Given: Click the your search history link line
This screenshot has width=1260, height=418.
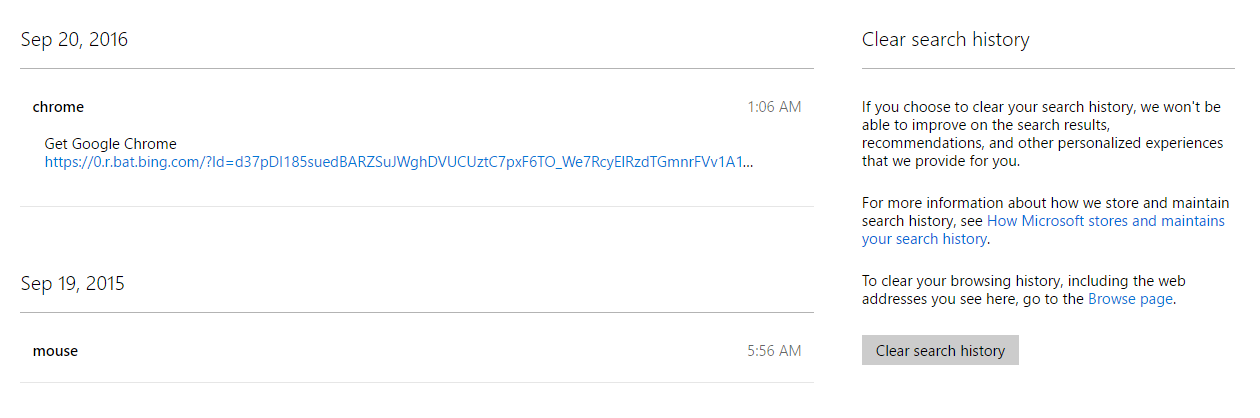Looking at the screenshot, I should coord(924,239).
